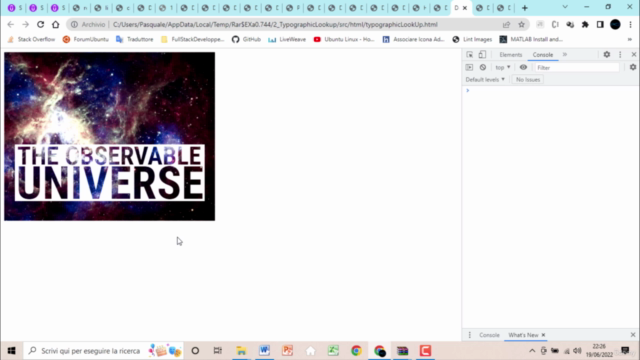
Task: Clear the console with block icon
Action: (x=482, y=67)
